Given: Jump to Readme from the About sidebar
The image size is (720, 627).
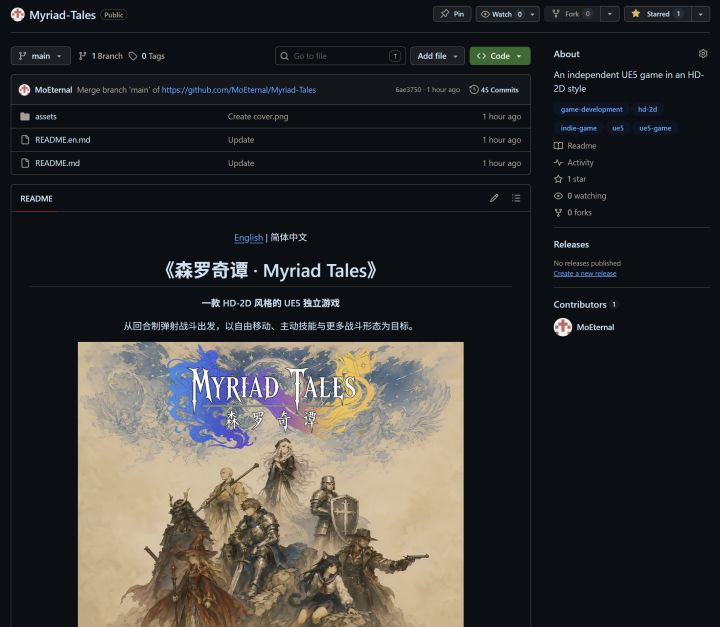Looking at the screenshot, I should click(x=575, y=146).
